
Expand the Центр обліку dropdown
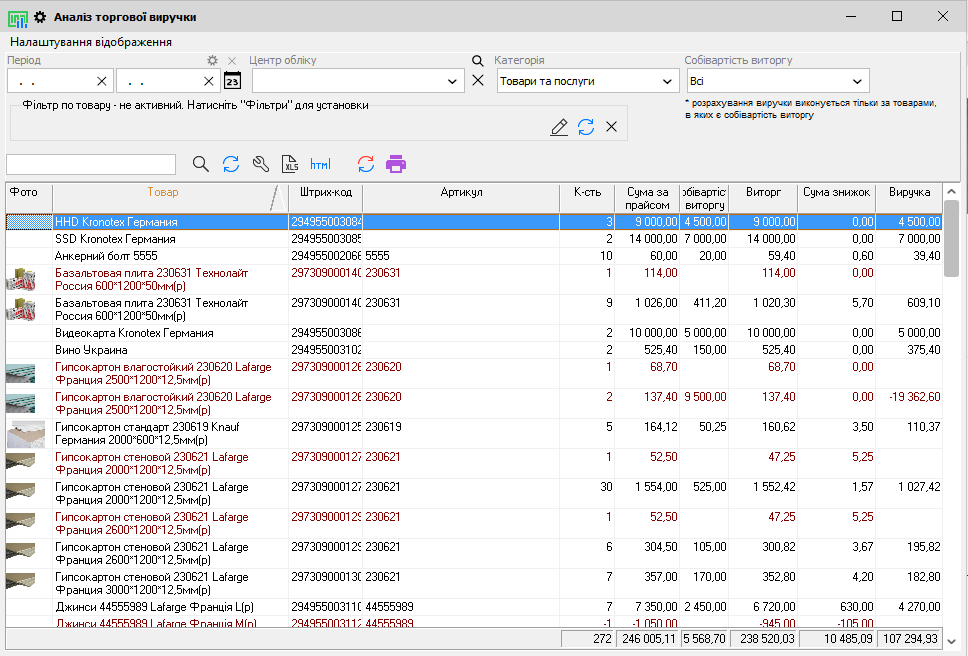coord(453,81)
